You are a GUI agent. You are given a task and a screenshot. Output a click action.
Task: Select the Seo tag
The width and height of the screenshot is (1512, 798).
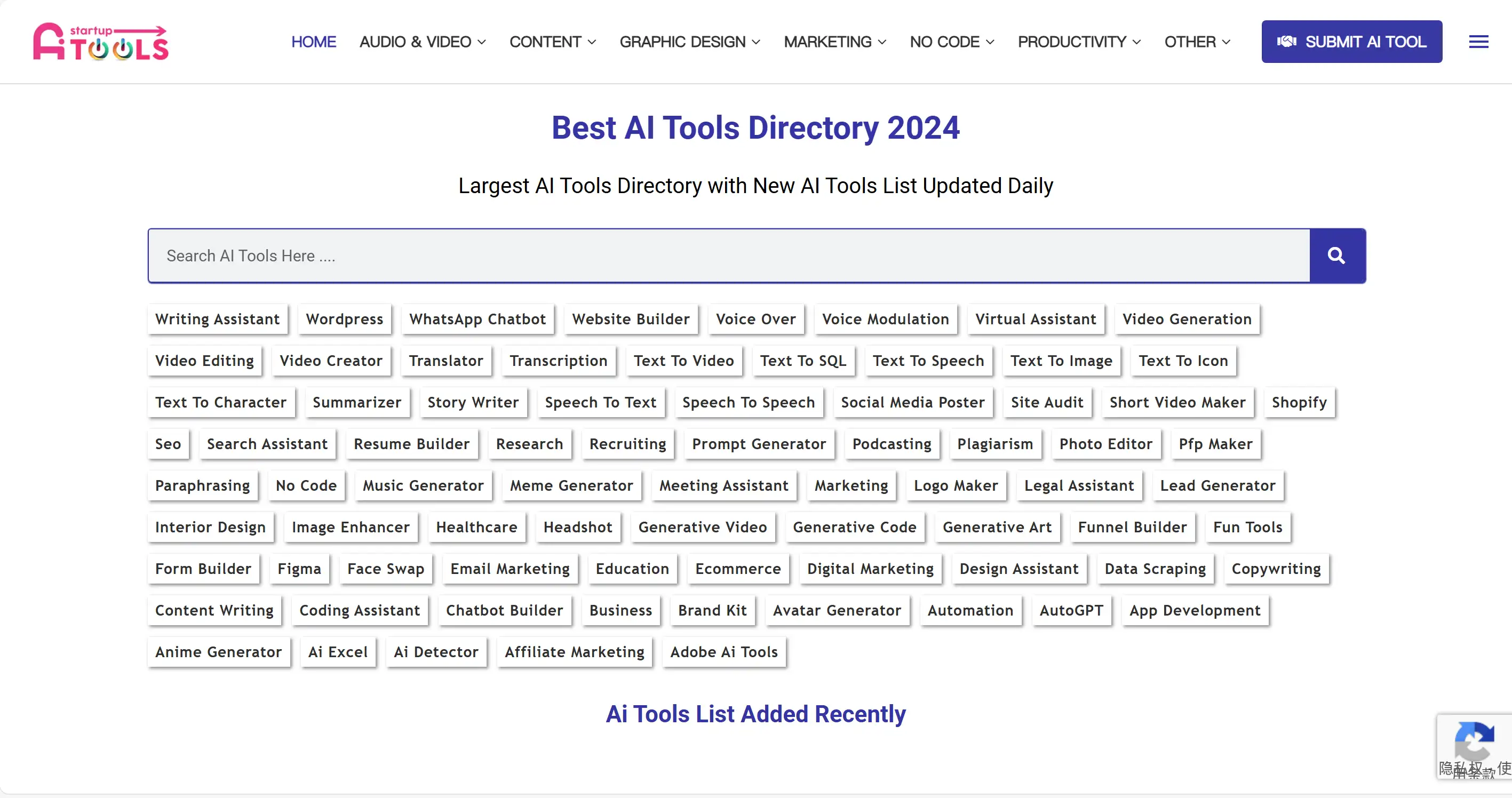(168, 444)
